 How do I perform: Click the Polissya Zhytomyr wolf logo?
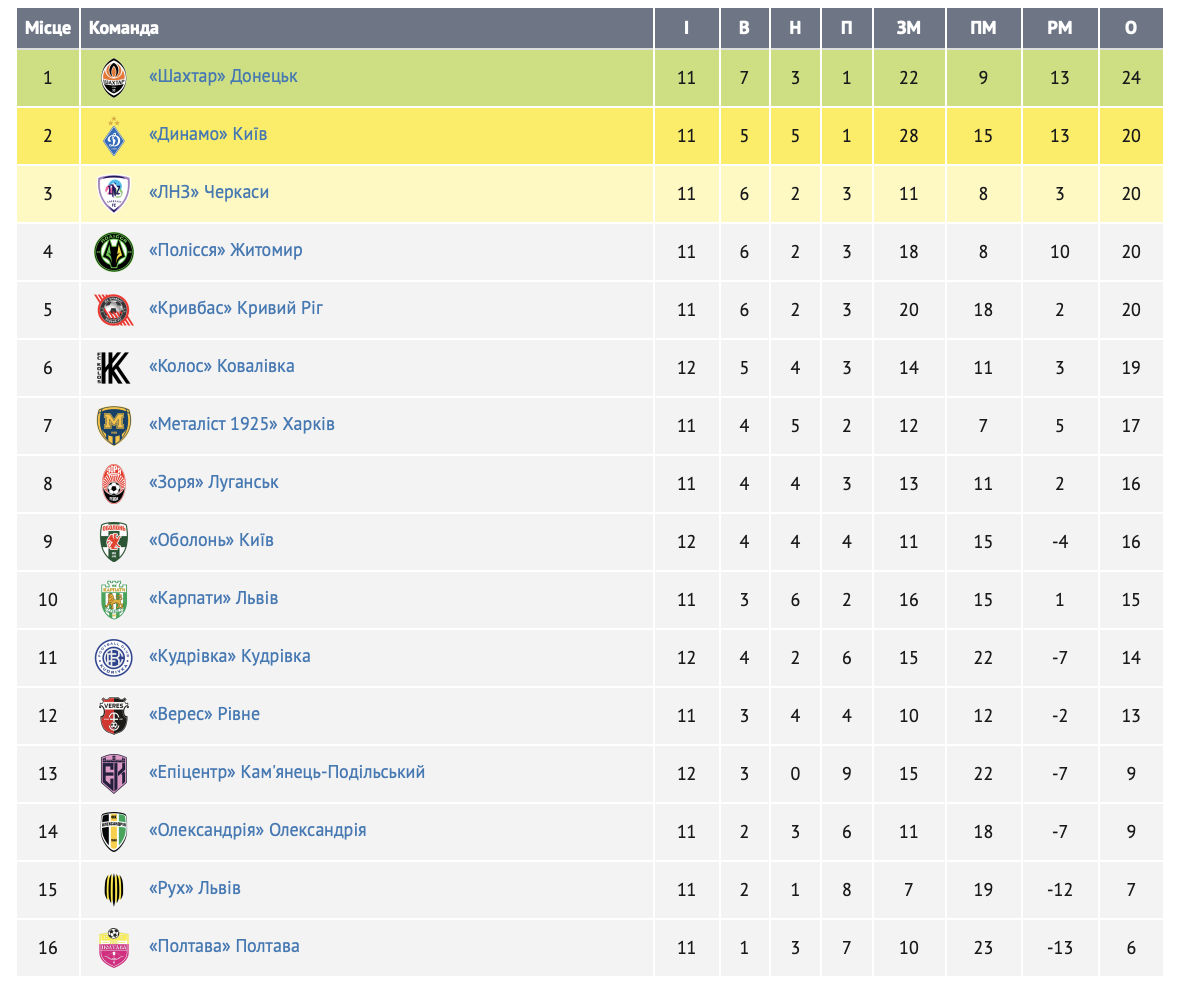pyautogui.click(x=113, y=252)
